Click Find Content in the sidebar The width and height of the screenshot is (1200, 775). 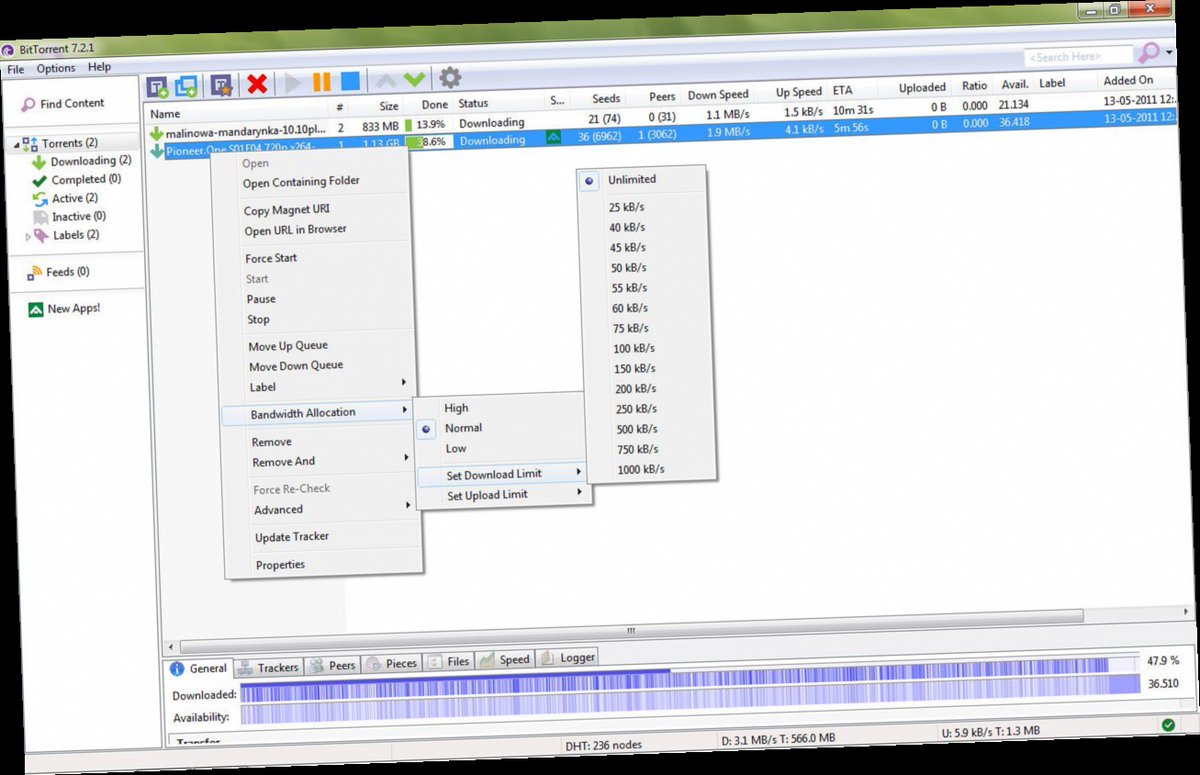(x=72, y=104)
